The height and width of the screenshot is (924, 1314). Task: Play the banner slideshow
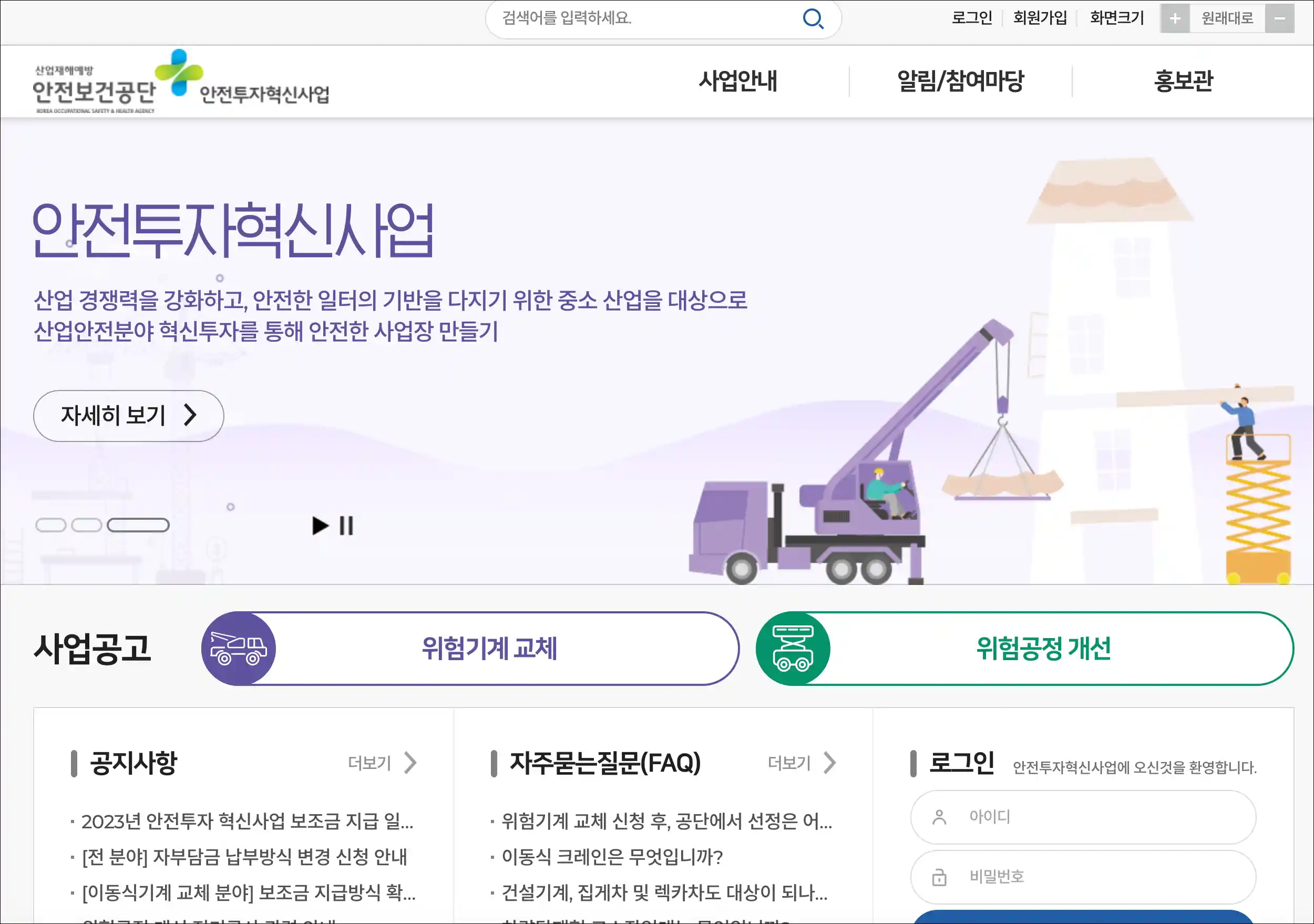tap(321, 525)
